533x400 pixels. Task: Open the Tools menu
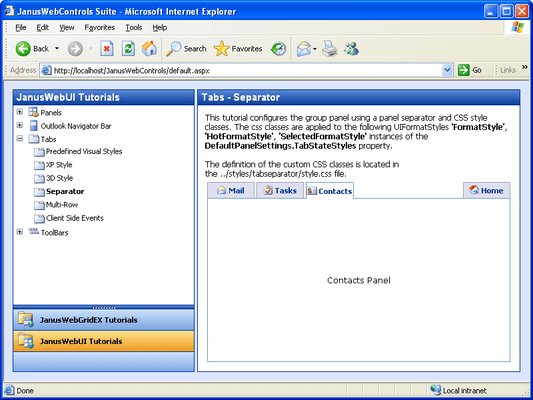pyautogui.click(x=134, y=28)
